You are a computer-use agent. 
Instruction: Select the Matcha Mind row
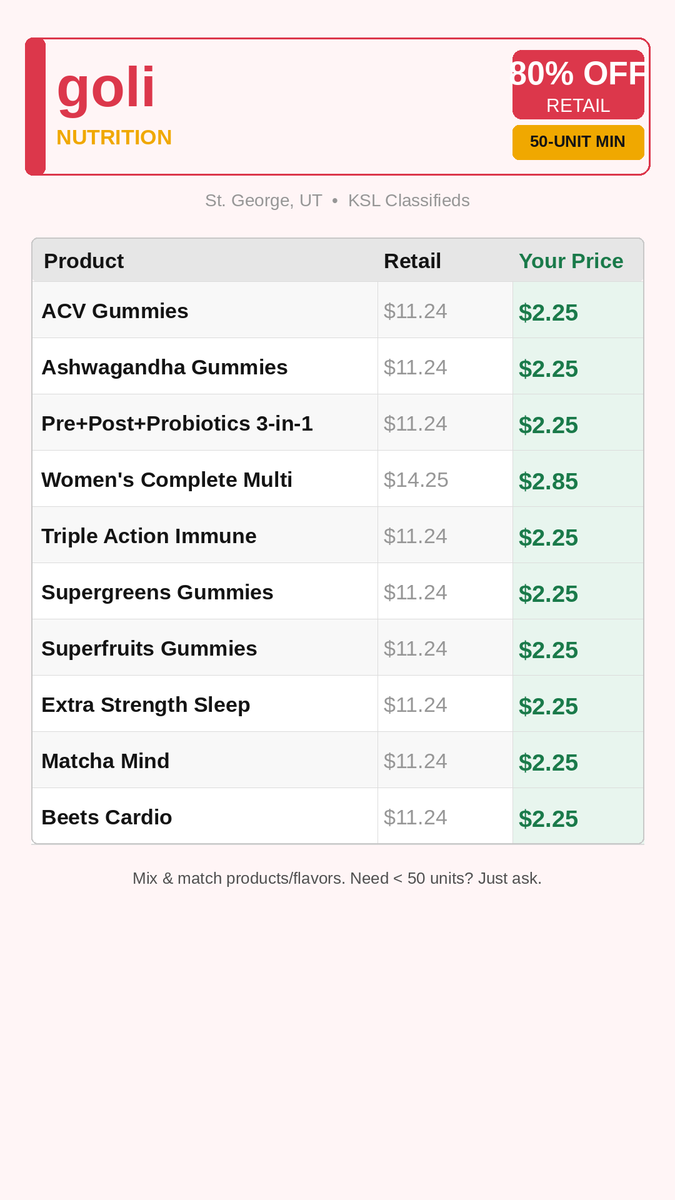click(x=105, y=761)
